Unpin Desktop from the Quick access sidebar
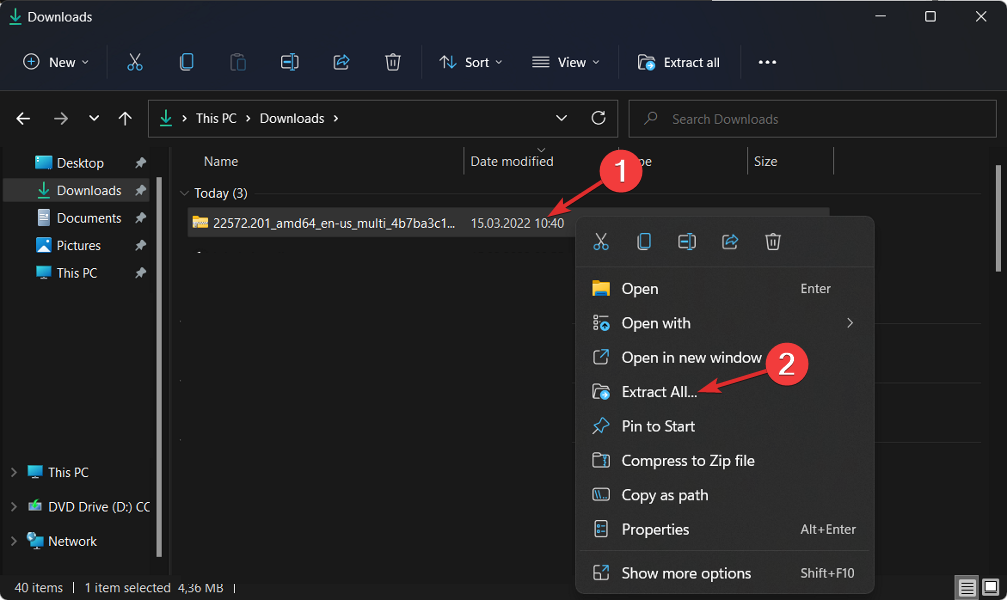 click(141, 163)
